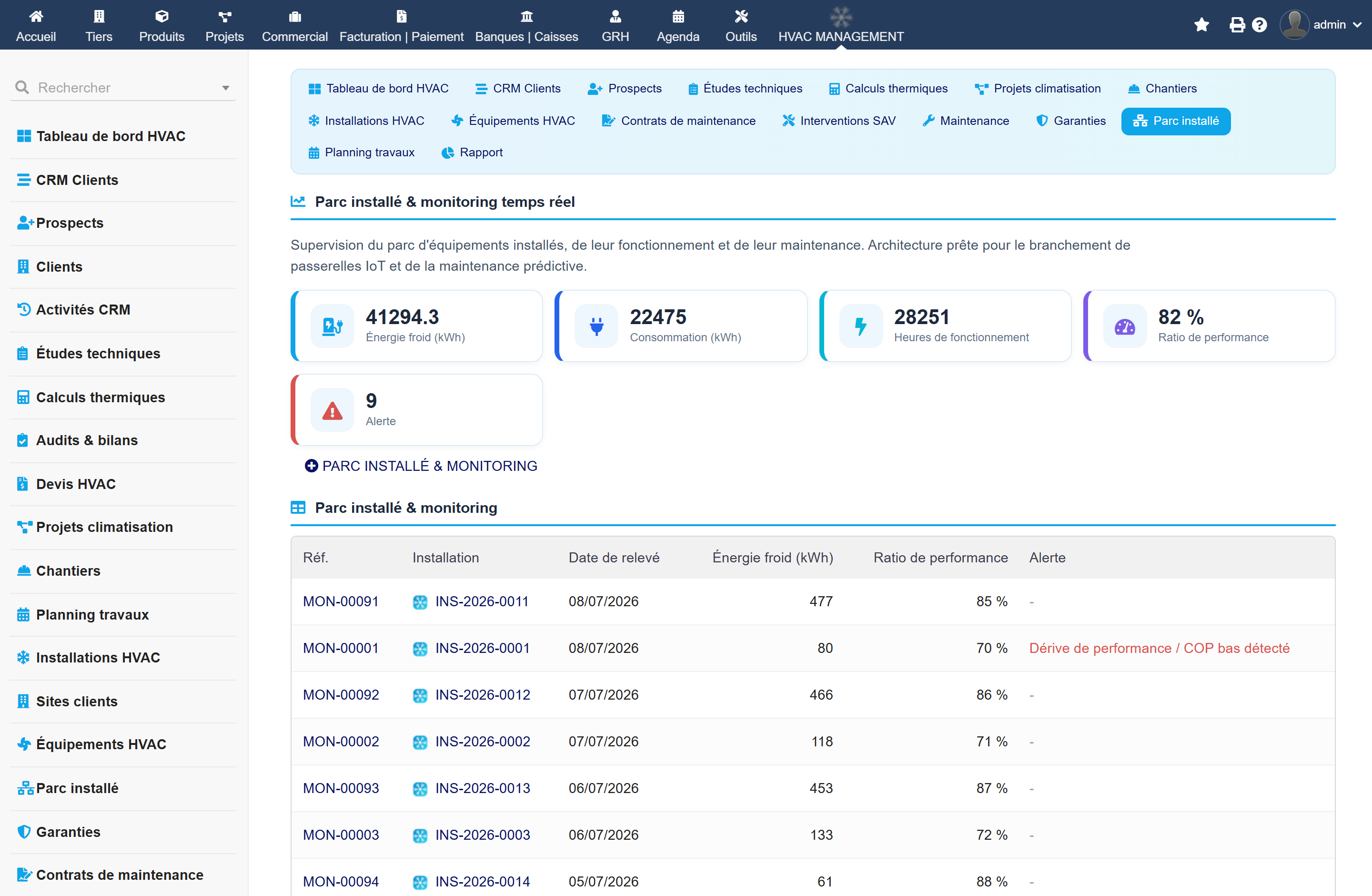Click the consumption plug icon
Viewport: 1372px width, 896px height.
[x=596, y=327]
